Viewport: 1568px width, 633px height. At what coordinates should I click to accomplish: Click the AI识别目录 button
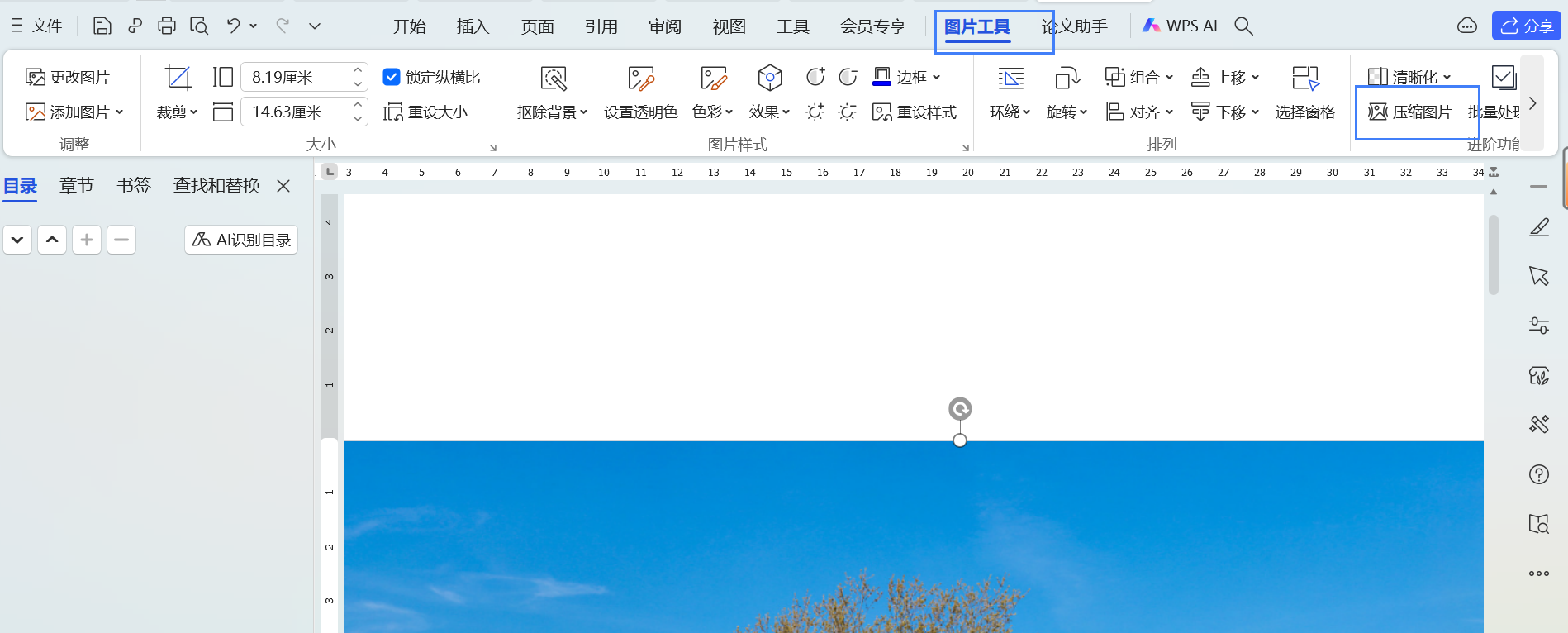tap(241, 240)
